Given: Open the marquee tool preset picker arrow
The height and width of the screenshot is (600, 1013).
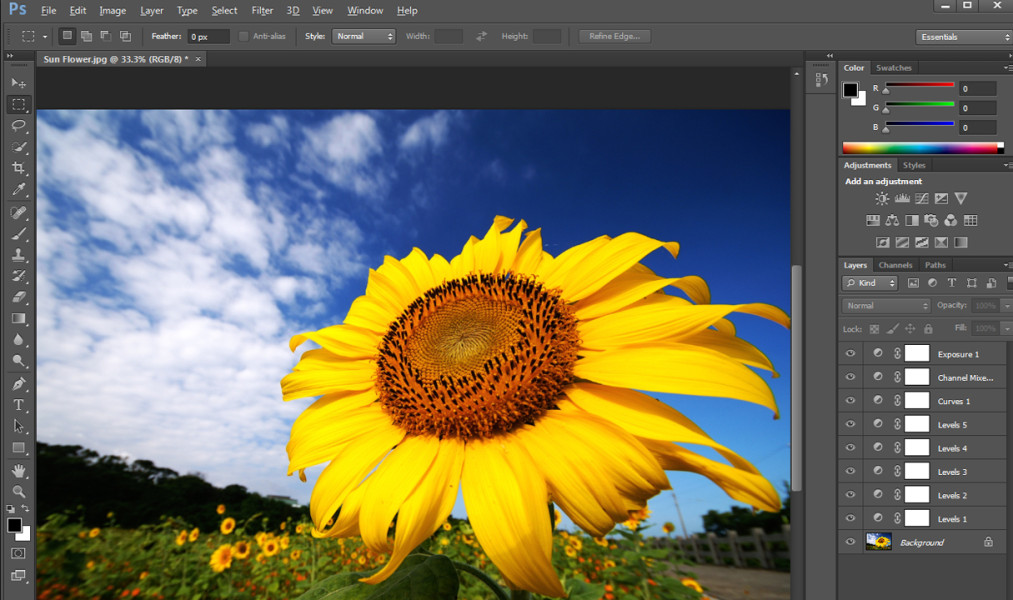Looking at the screenshot, I should pos(45,37).
